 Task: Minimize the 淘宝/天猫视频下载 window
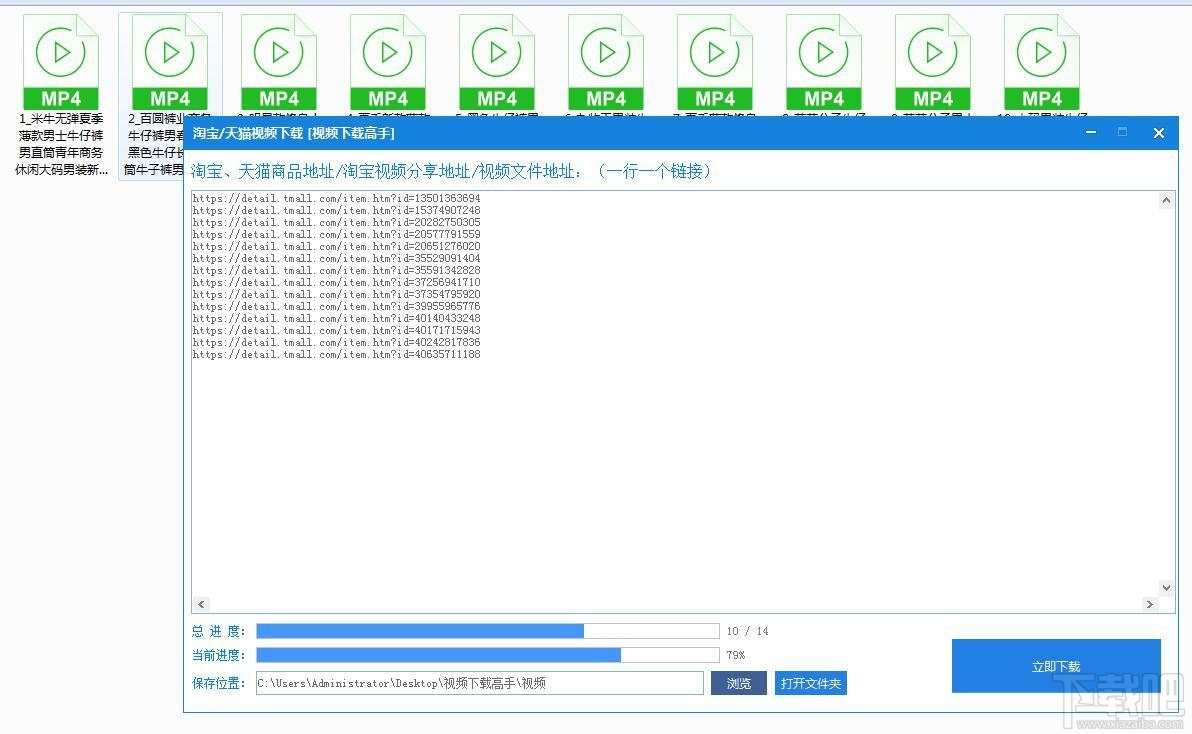coord(1091,132)
